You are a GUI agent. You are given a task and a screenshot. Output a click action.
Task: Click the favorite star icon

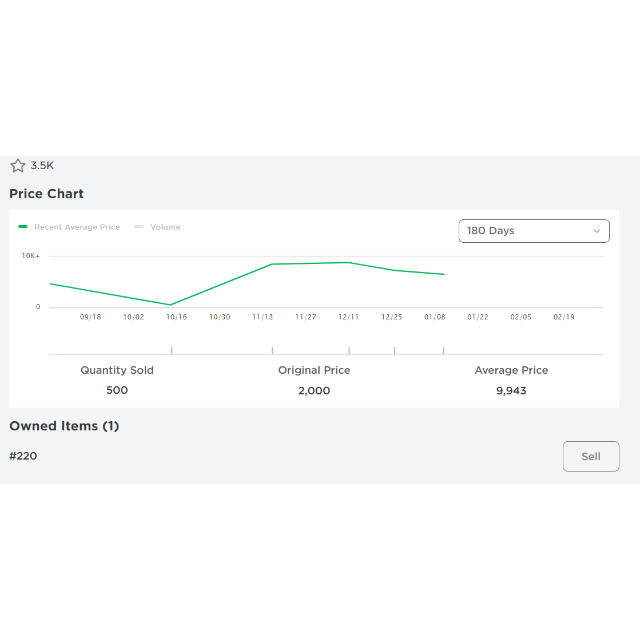pyautogui.click(x=18, y=165)
